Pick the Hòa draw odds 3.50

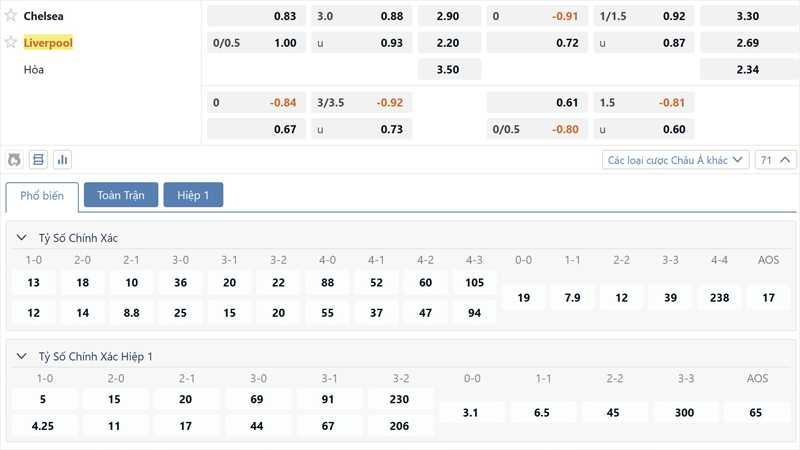(449, 70)
